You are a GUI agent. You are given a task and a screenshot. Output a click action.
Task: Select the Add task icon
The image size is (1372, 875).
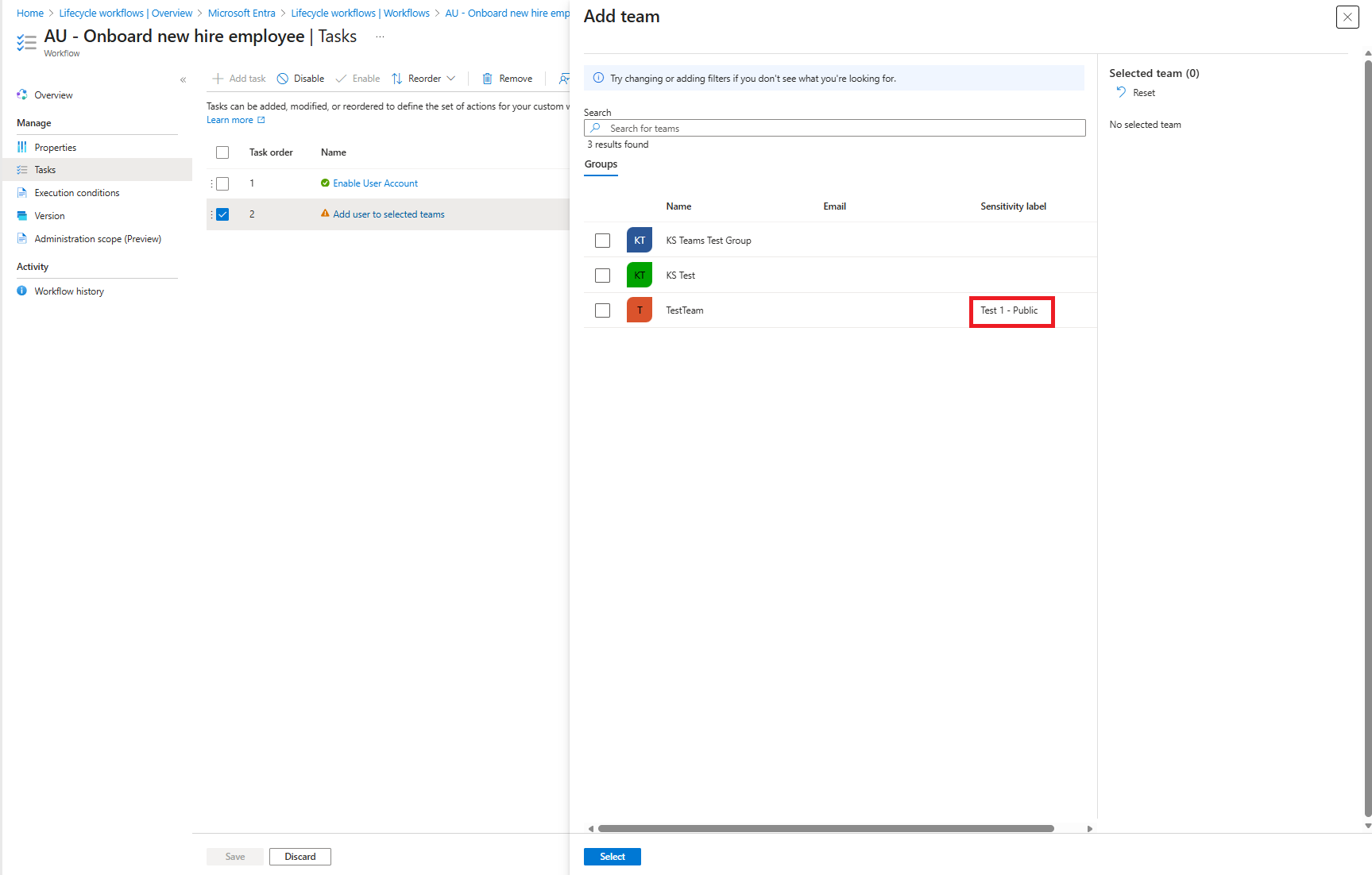[x=217, y=78]
